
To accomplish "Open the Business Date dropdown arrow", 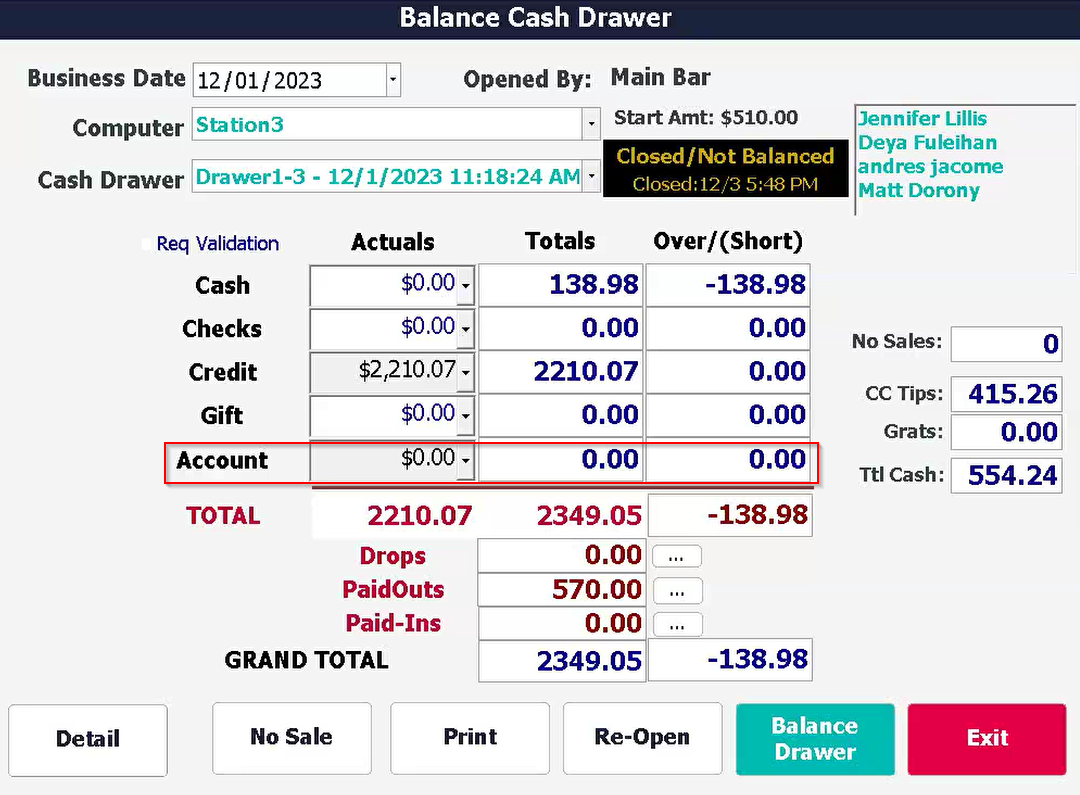I will 393,80.
